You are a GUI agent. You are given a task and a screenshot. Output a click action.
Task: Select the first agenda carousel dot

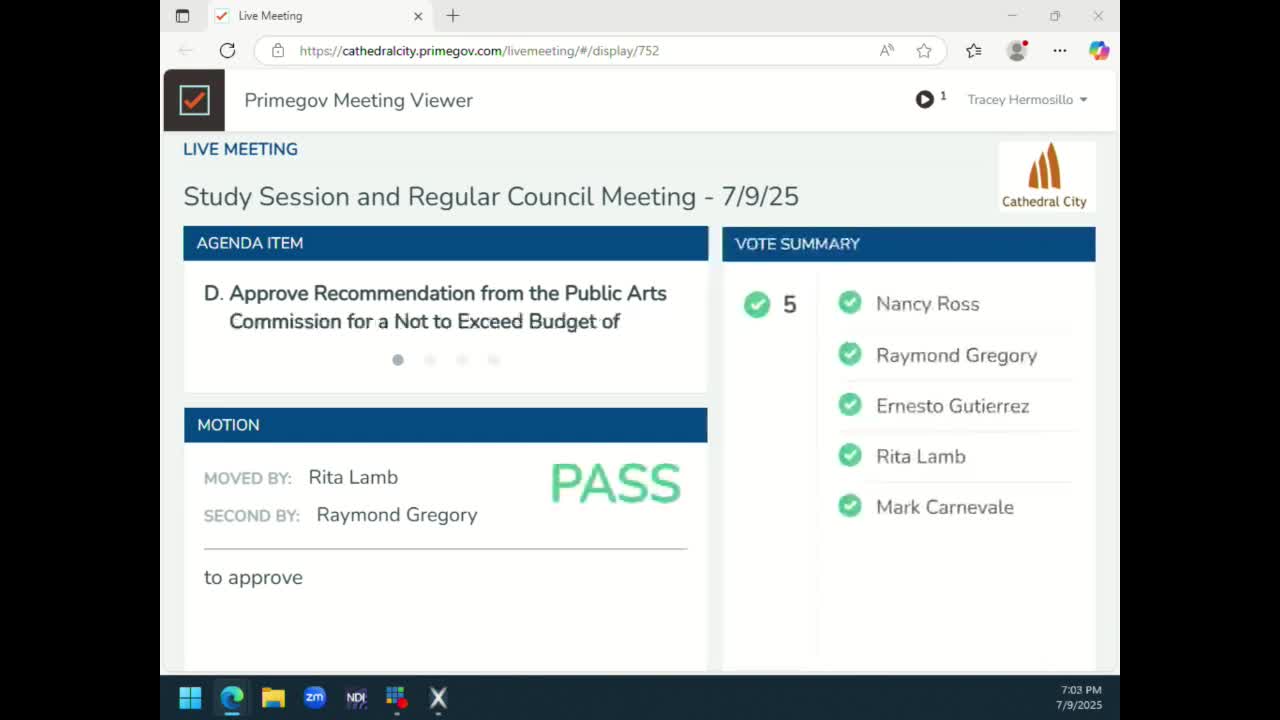[398, 360]
